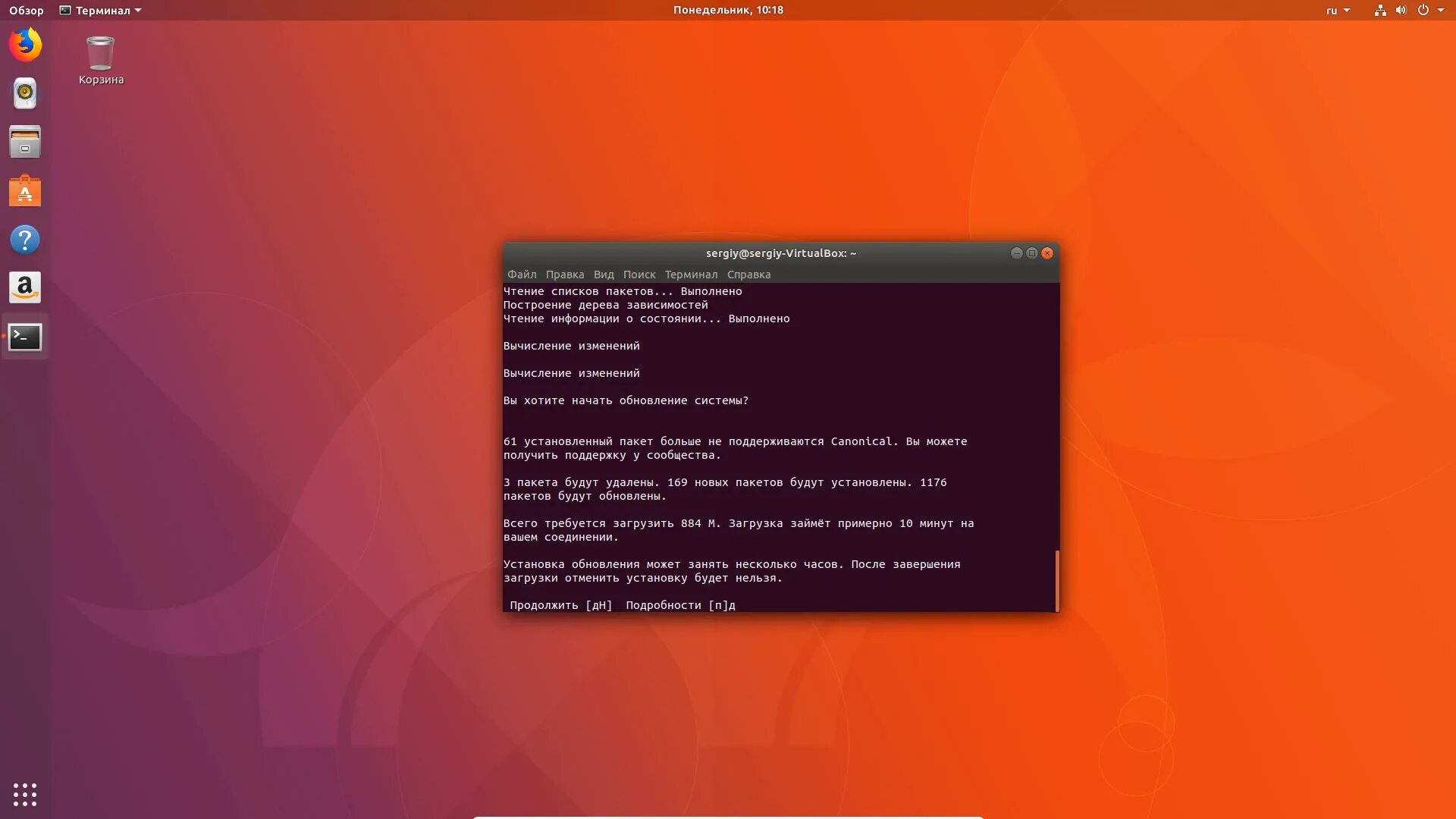The width and height of the screenshot is (1456, 819).
Task: Select the Корзина trash desktop icon
Action: (101, 61)
